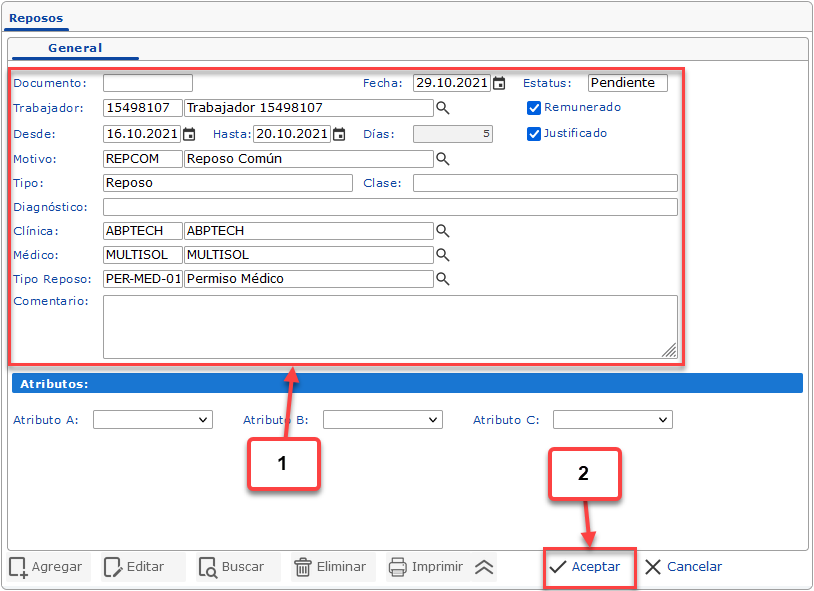Viewport: 814px width, 591px height.
Task: Click the Fecha date field
Action: coord(452,83)
